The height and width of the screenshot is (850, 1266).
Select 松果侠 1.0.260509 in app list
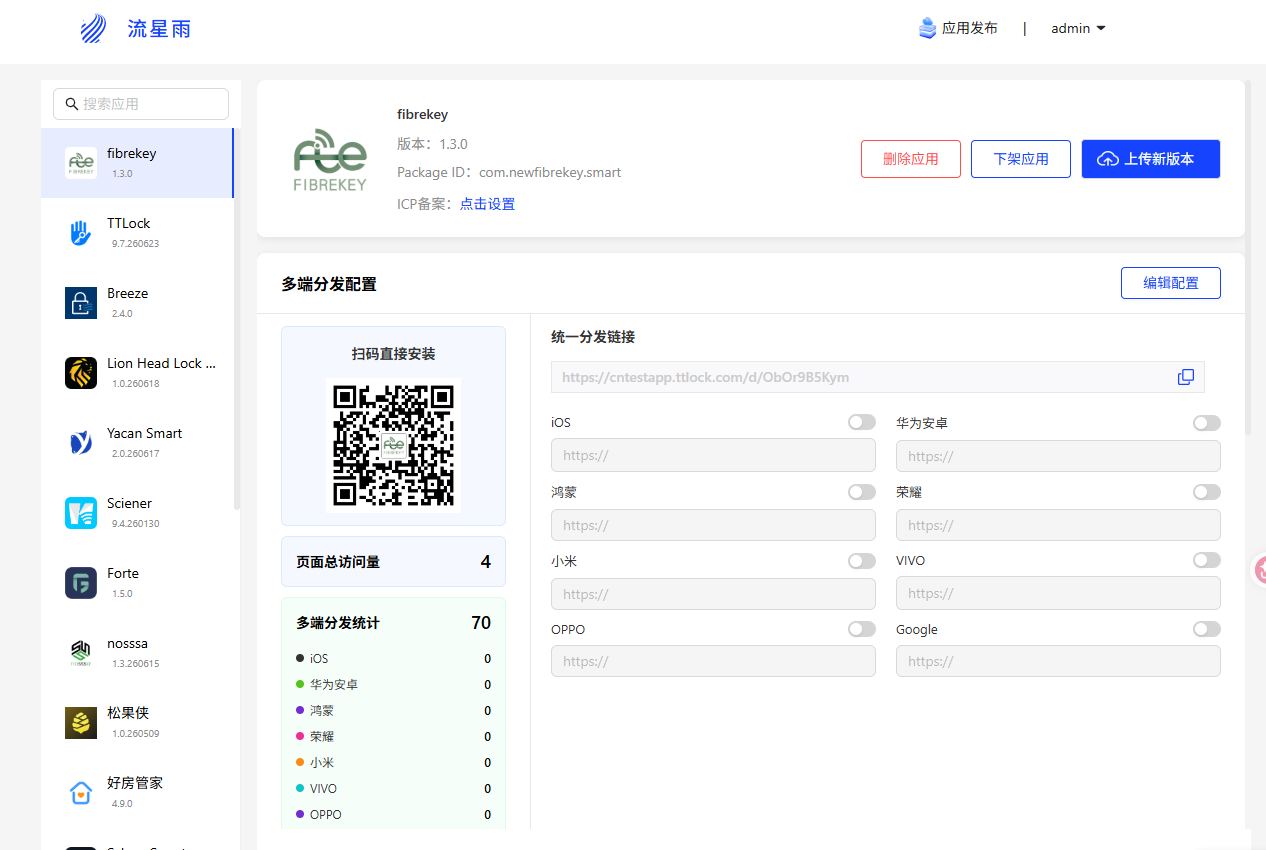pyautogui.click(x=137, y=723)
